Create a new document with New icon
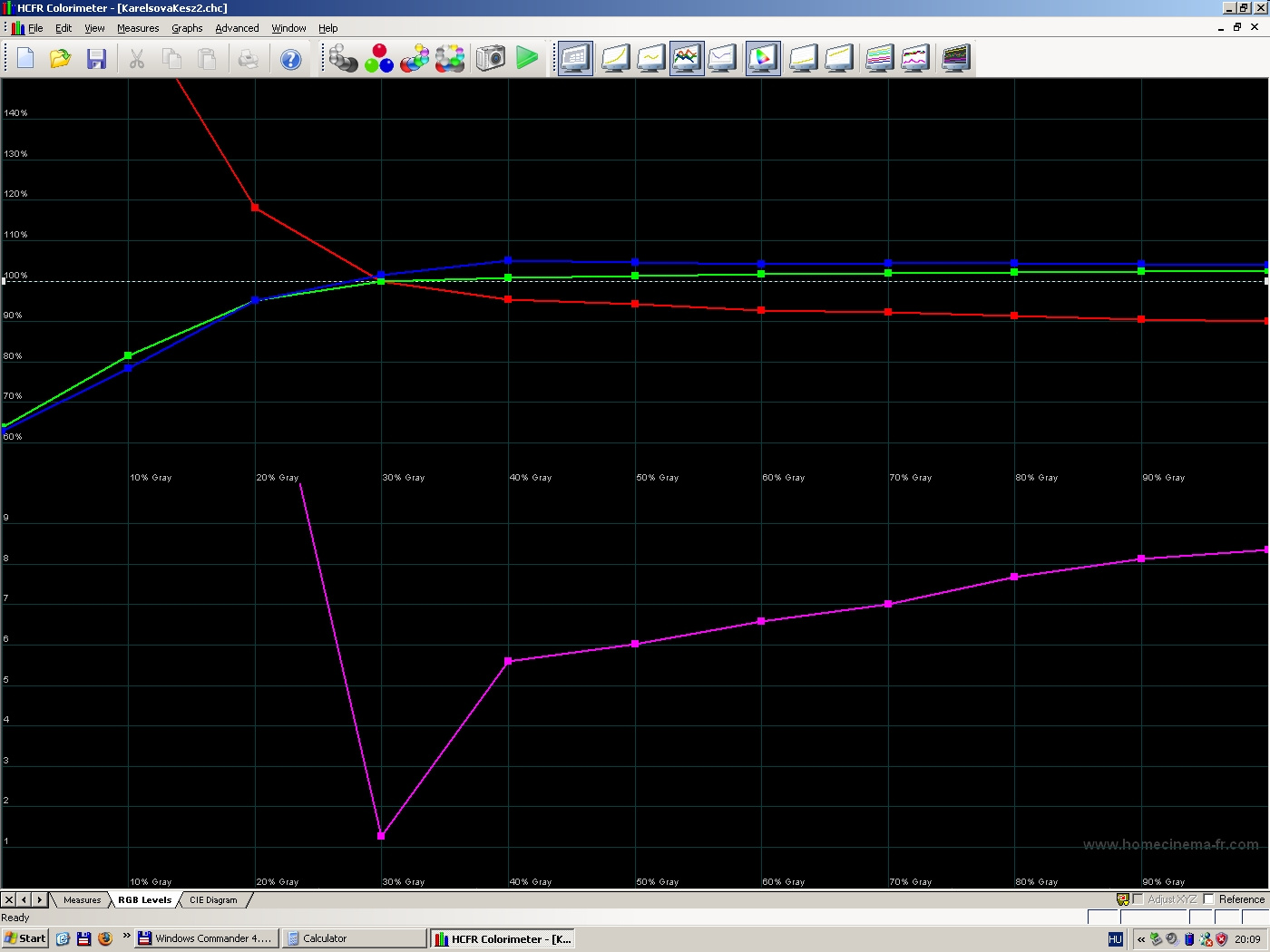This screenshot has height=952, width=1270. 25,59
